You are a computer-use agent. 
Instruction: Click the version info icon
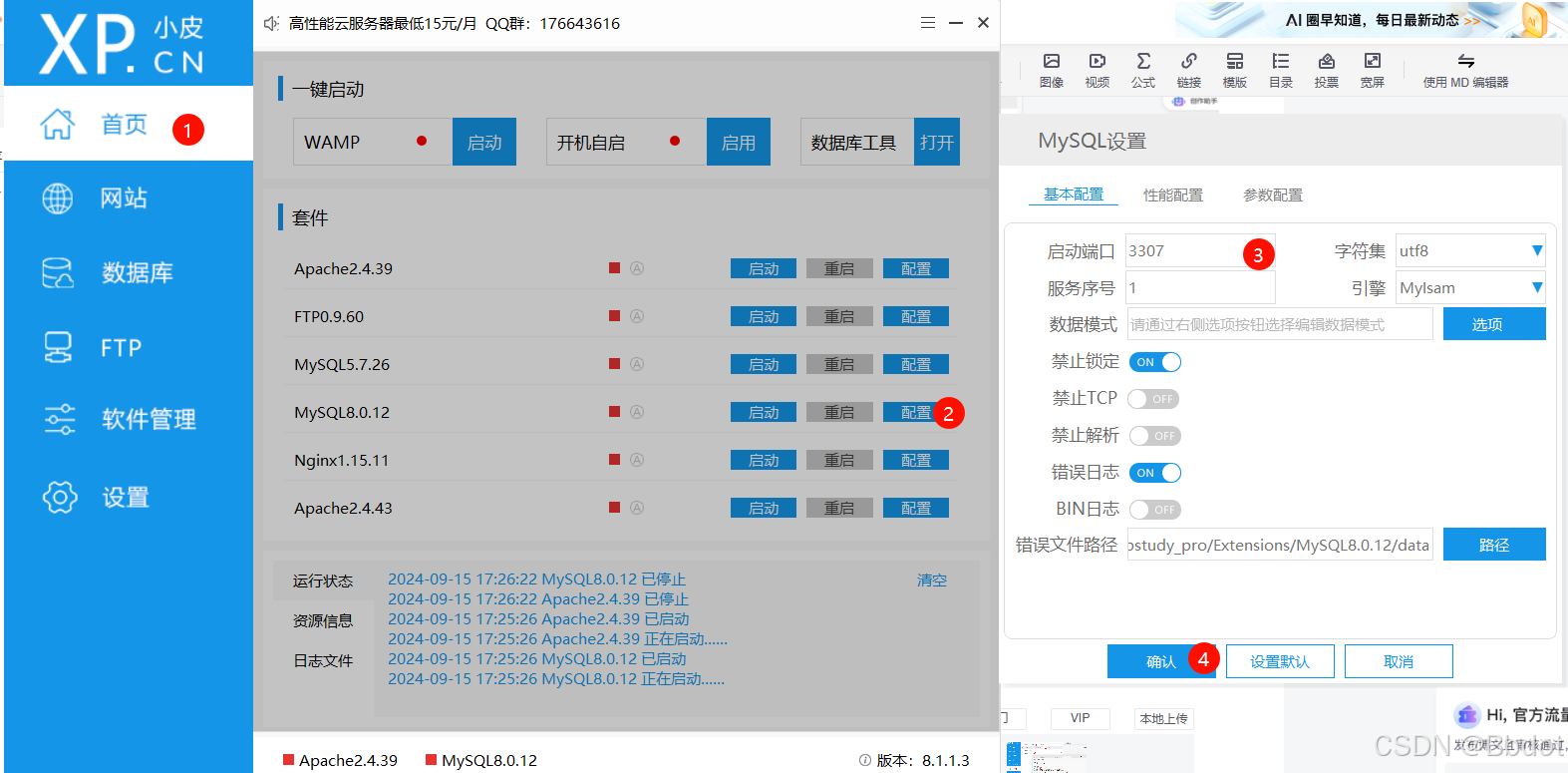pyautogui.click(x=865, y=760)
